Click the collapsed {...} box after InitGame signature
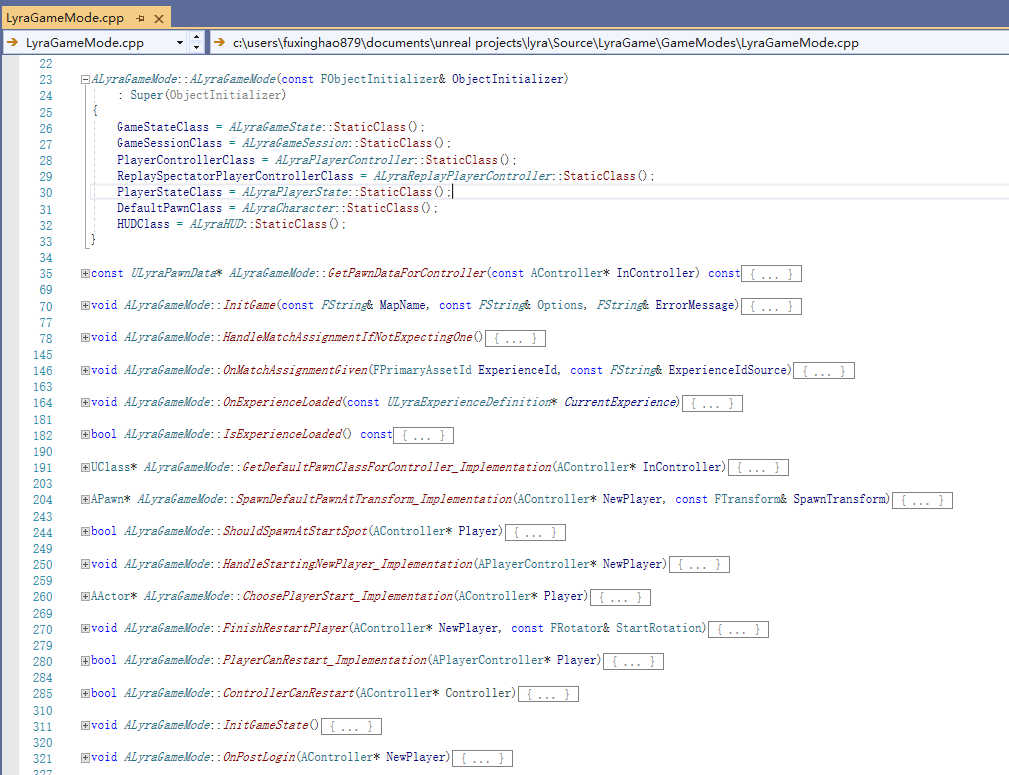The image size is (1009, 775). click(772, 306)
